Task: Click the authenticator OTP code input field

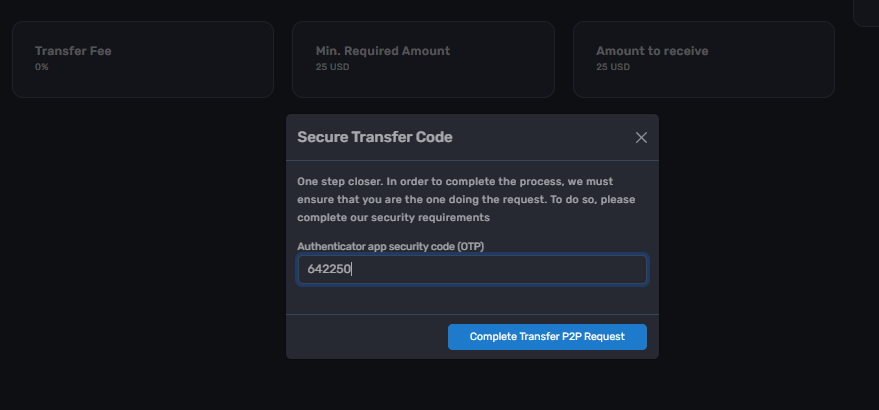Action: [472, 270]
